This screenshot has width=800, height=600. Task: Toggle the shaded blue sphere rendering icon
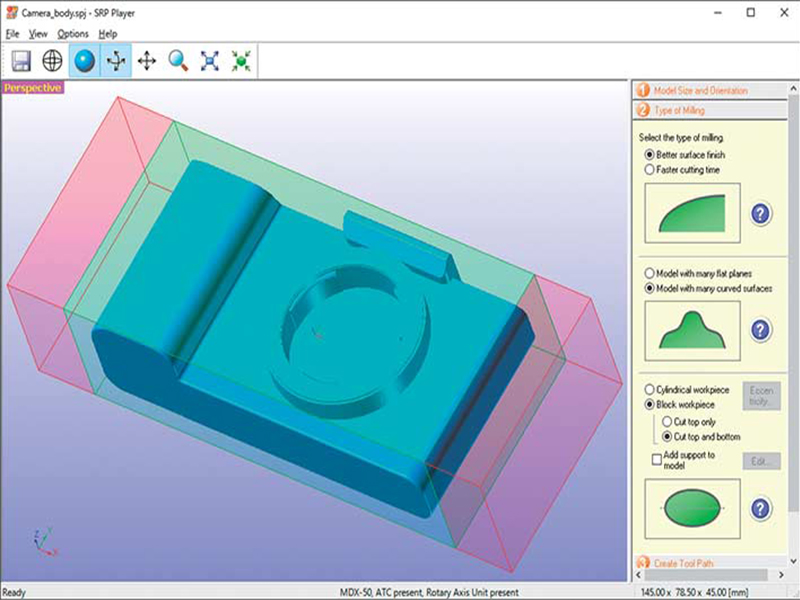[x=84, y=61]
